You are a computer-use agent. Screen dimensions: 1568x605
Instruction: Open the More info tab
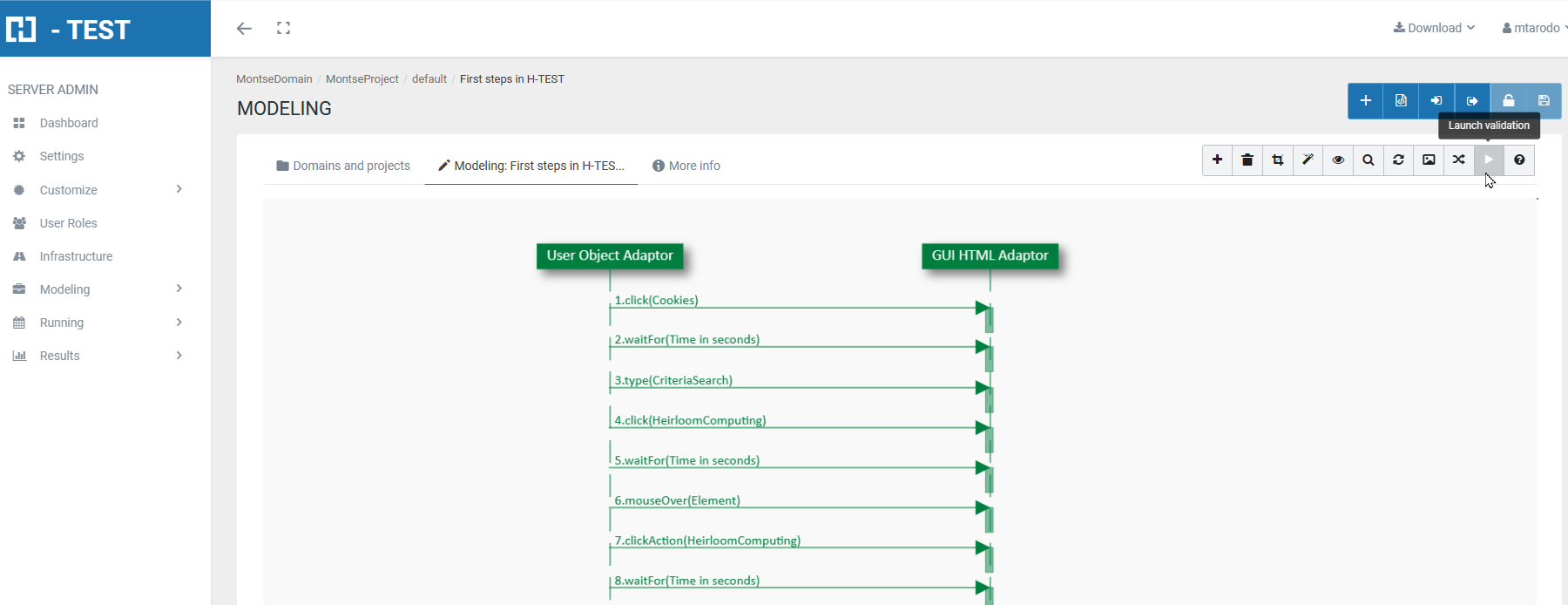coord(686,166)
